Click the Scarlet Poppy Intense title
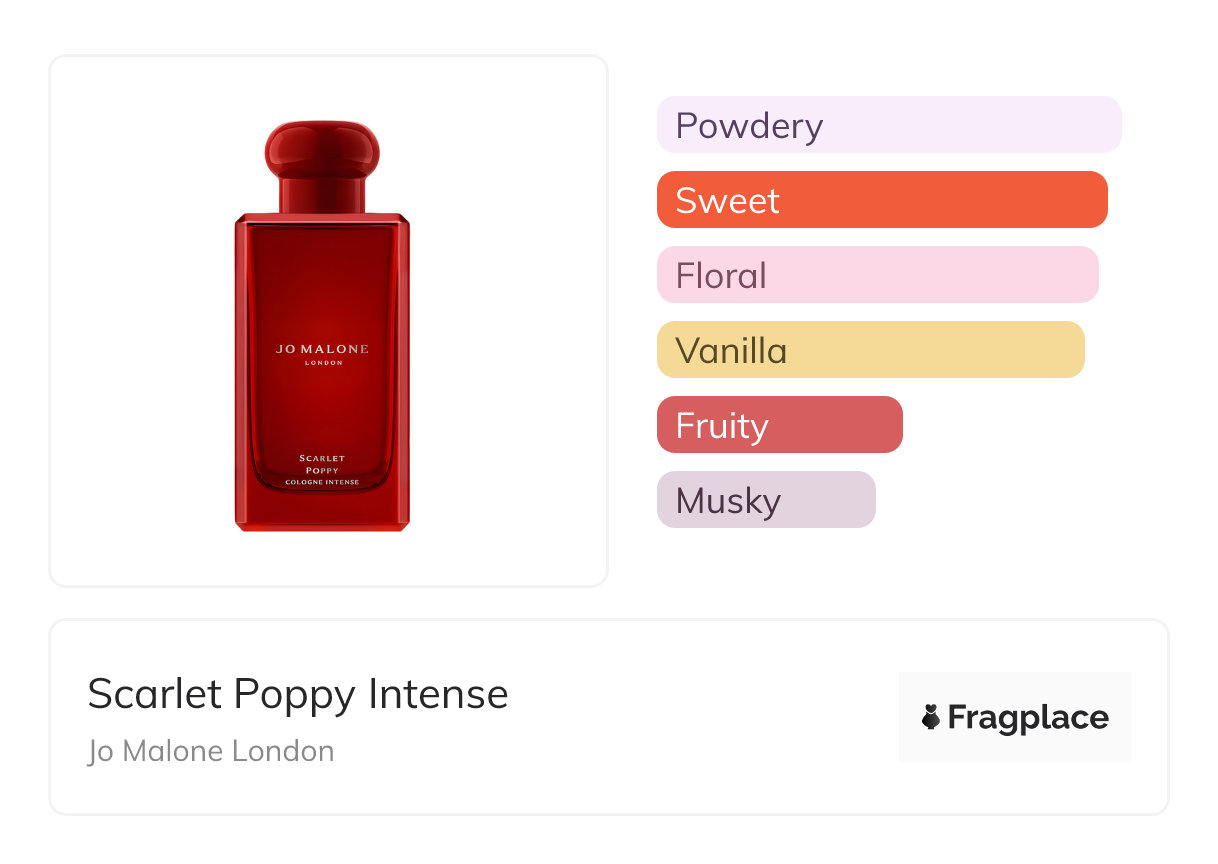 click(x=298, y=694)
